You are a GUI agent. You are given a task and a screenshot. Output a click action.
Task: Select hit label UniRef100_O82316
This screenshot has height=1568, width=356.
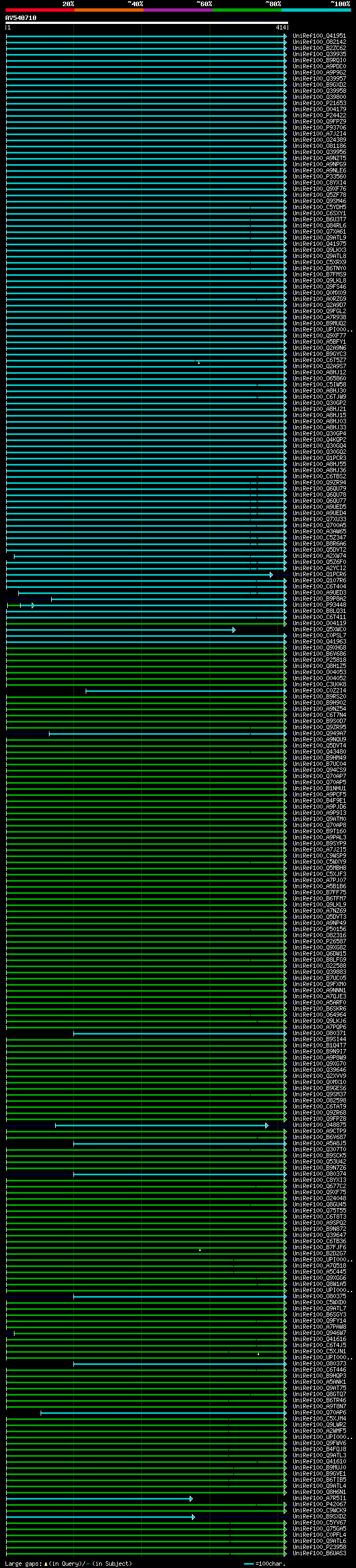click(x=319, y=935)
